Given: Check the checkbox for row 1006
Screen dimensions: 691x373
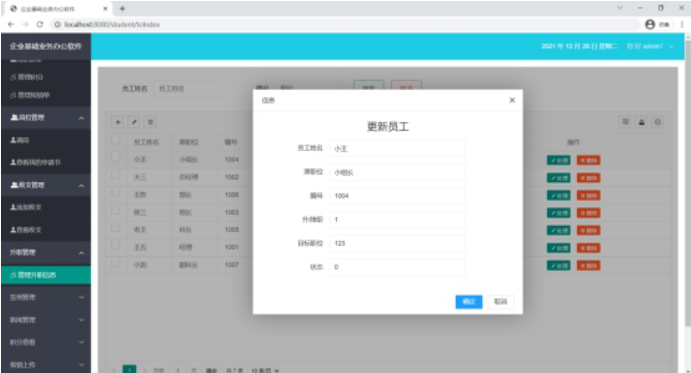Looking at the screenshot, I should click(x=115, y=193).
